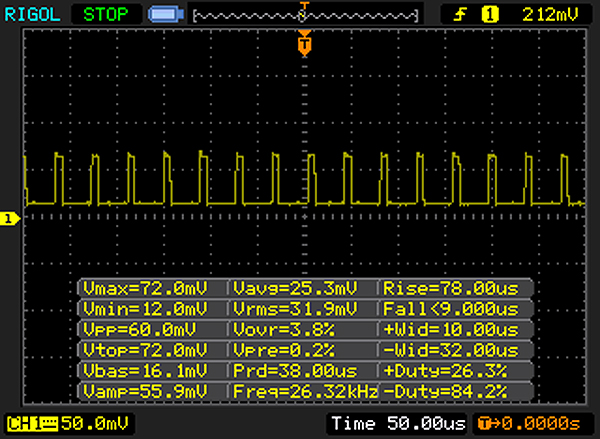Click the 212mV trigger level value
This screenshot has height=439, width=600.
[x=550, y=15]
